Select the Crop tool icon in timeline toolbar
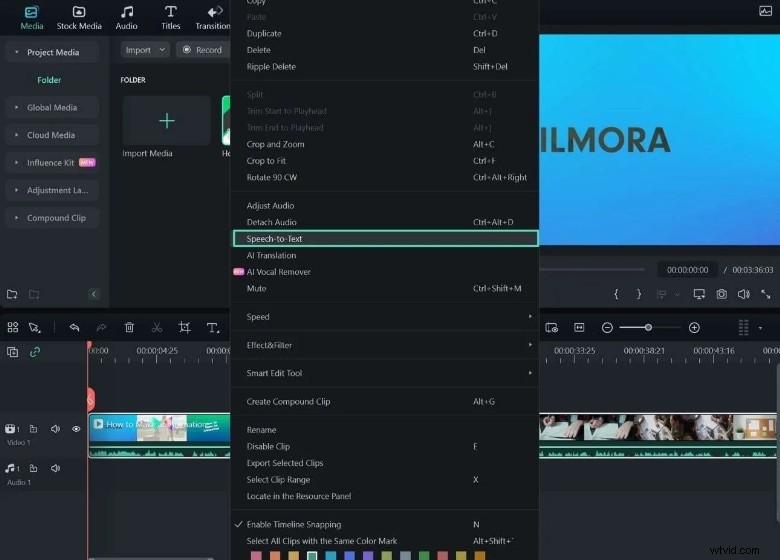Image resolution: width=780 pixels, height=560 pixels. 184,328
